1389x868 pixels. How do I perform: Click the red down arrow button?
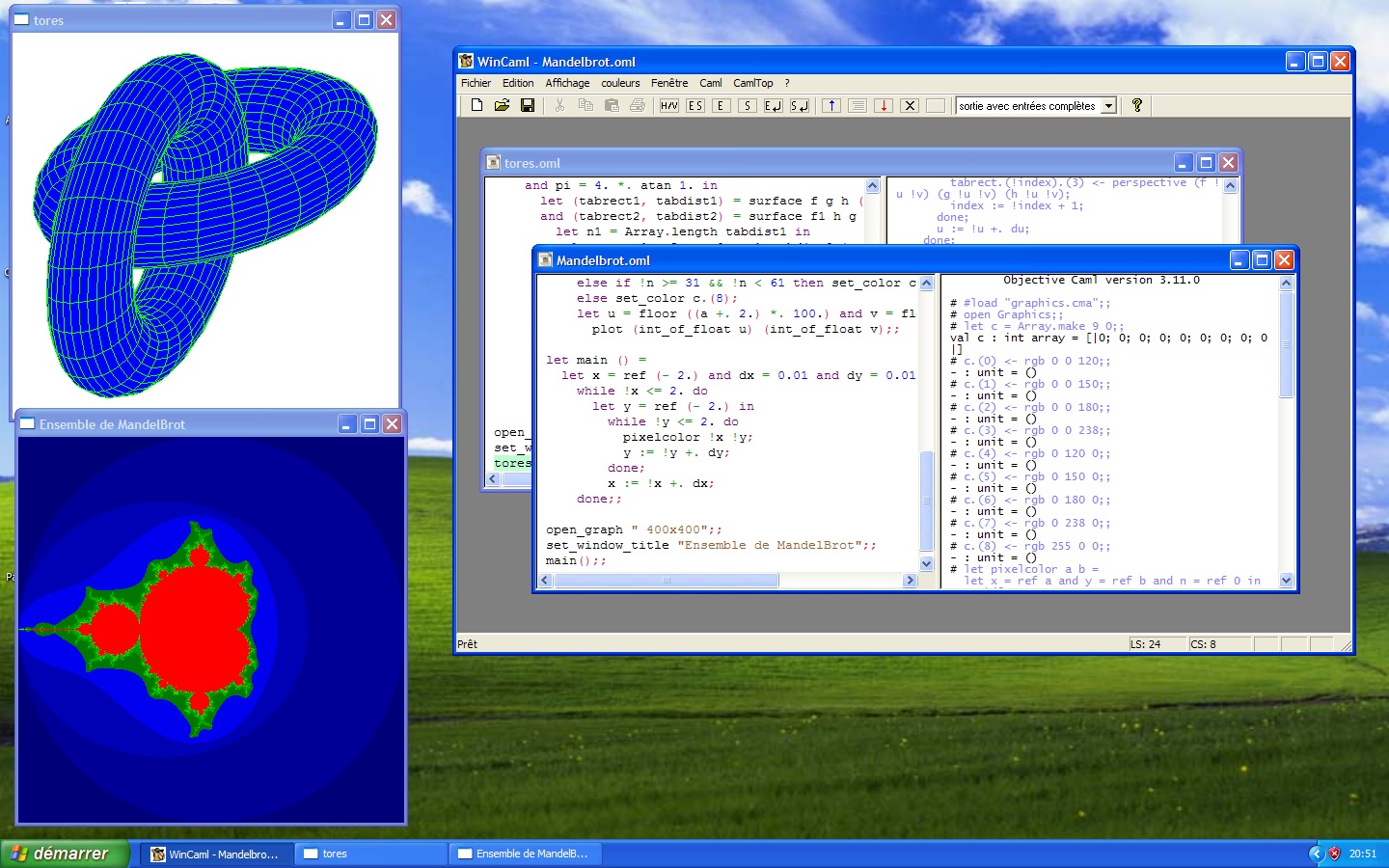884,105
